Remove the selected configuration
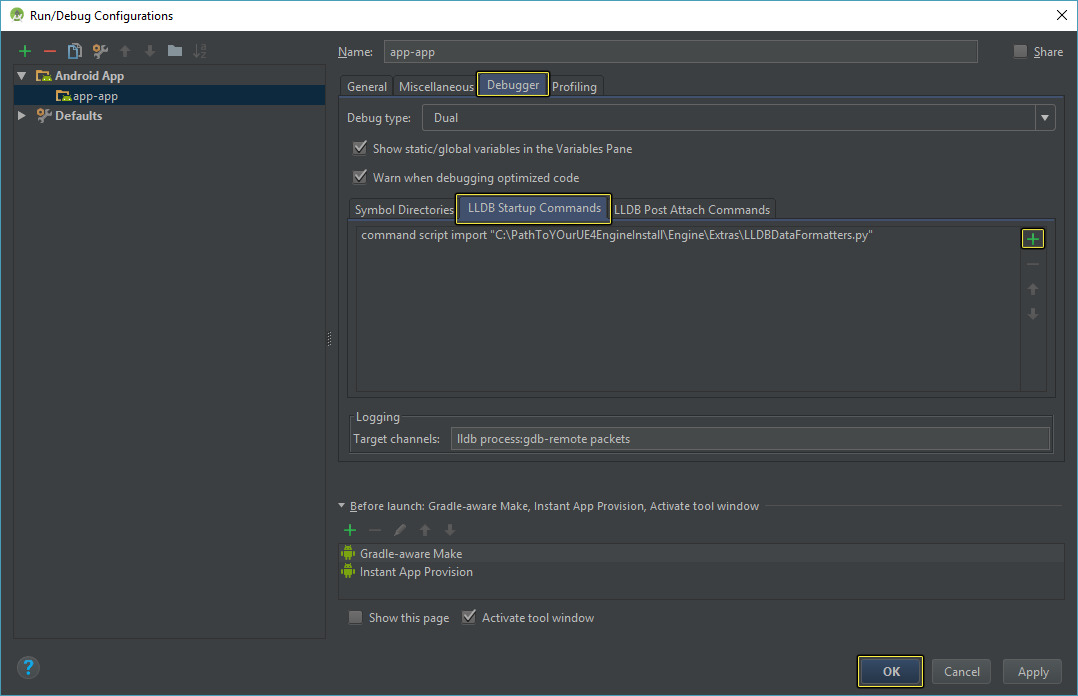 tap(48, 50)
